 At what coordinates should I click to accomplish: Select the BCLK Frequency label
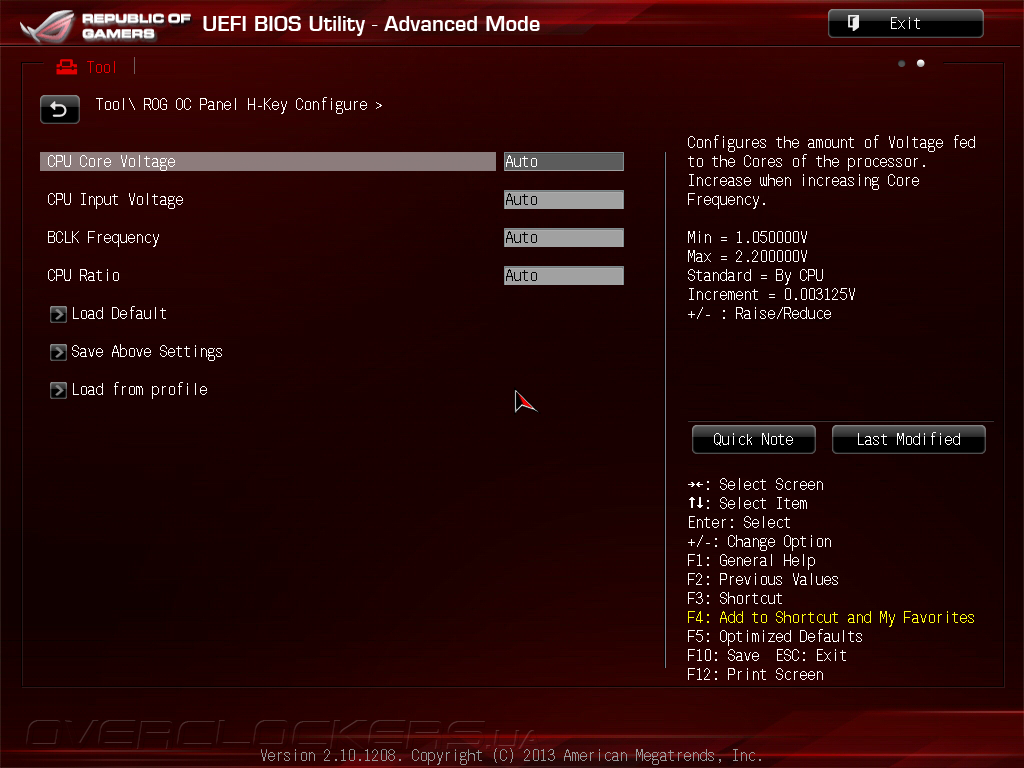pos(103,238)
